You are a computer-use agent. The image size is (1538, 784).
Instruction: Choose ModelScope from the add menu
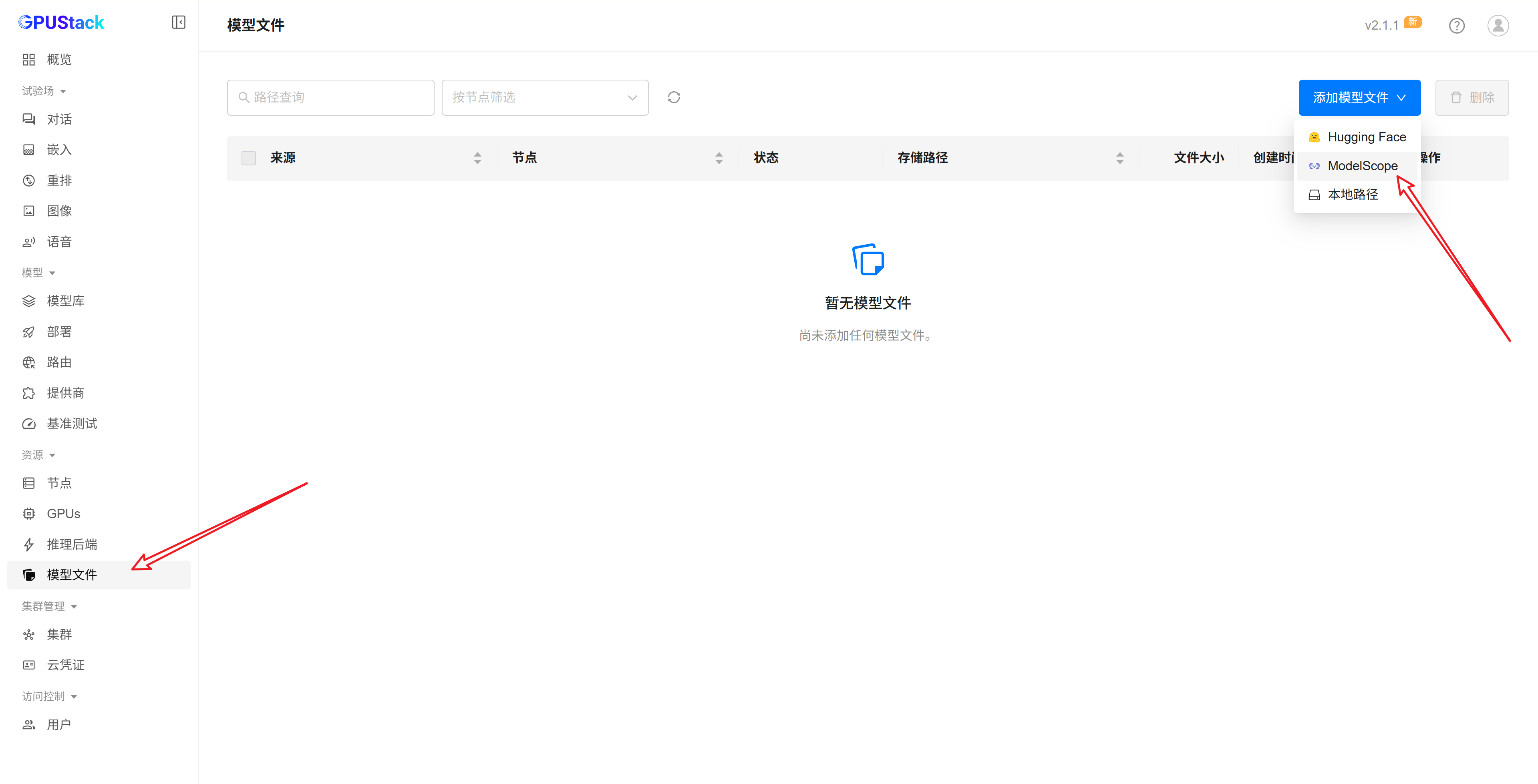[x=1357, y=165]
